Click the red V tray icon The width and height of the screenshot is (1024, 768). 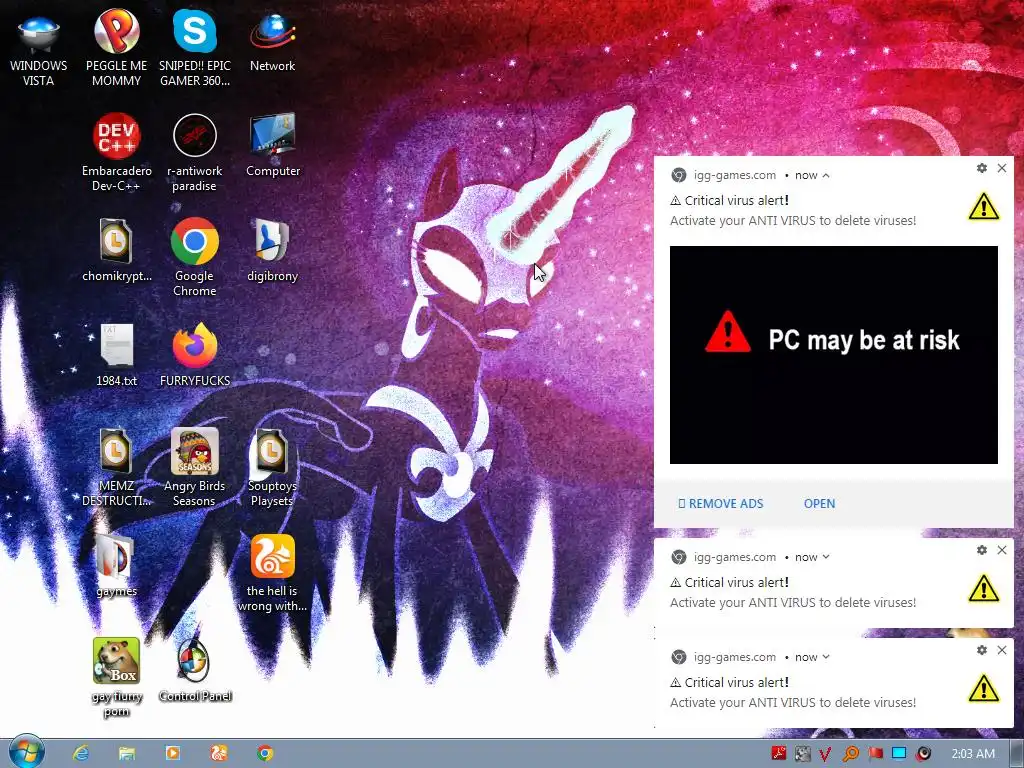coord(825,754)
